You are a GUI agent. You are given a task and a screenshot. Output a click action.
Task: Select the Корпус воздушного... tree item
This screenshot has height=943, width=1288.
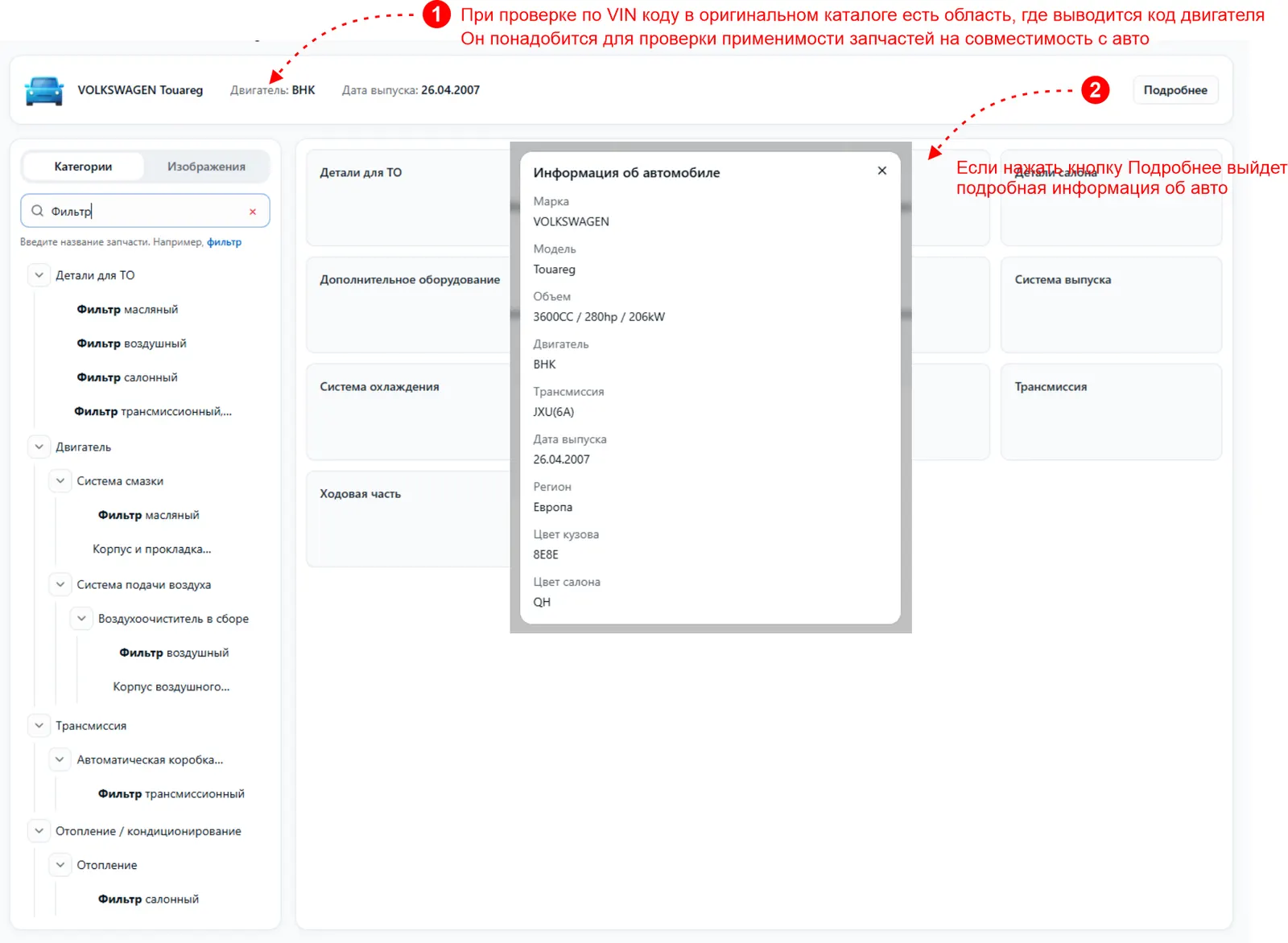click(171, 687)
